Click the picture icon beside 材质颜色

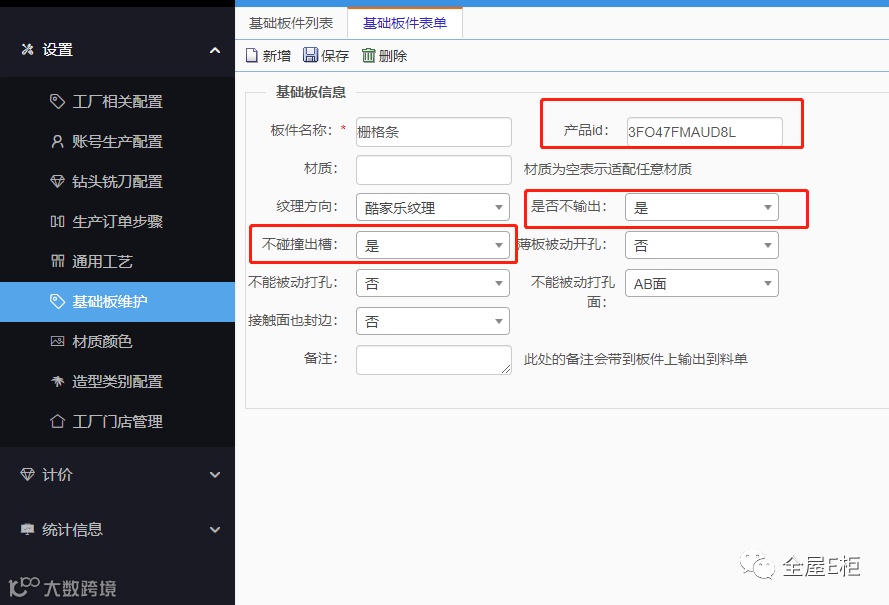pyautogui.click(x=57, y=341)
